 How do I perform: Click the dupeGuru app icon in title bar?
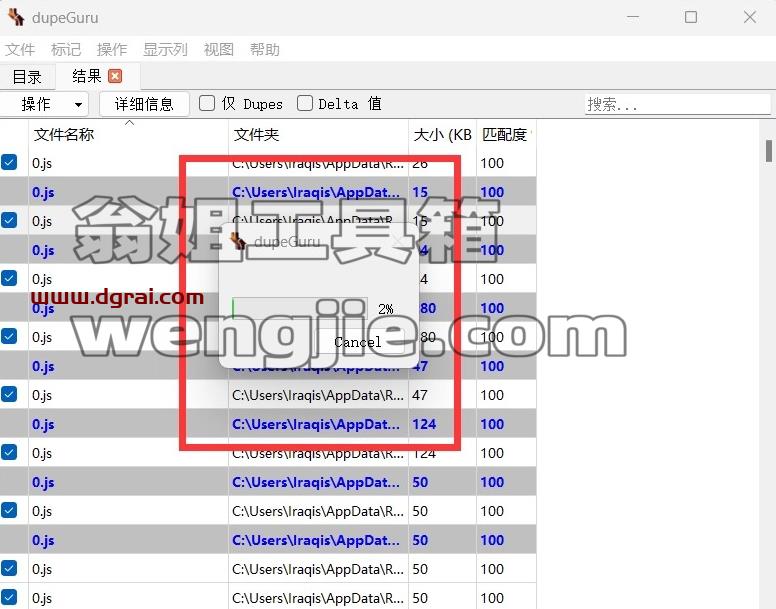16,17
